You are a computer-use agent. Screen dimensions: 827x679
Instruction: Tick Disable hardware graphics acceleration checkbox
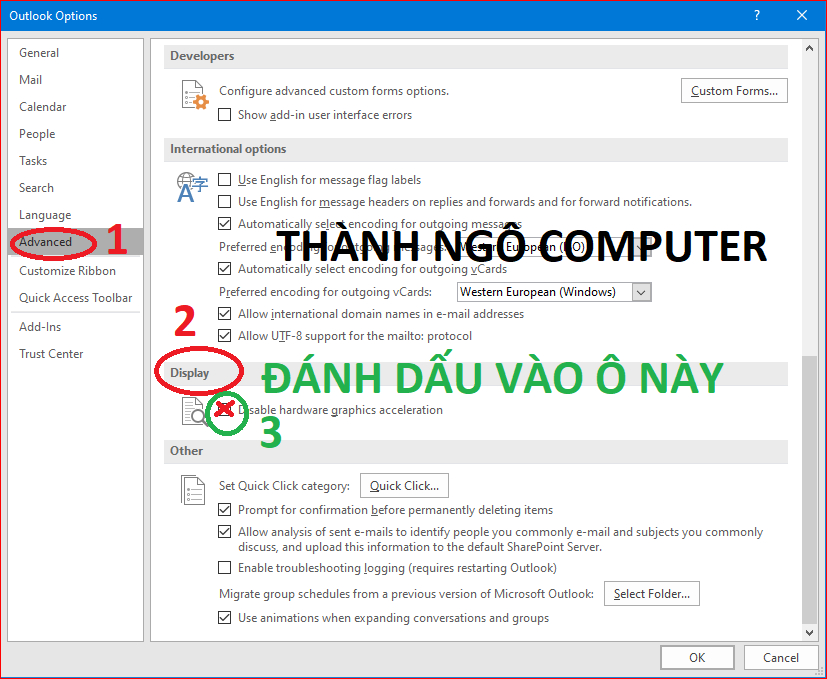tap(225, 410)
